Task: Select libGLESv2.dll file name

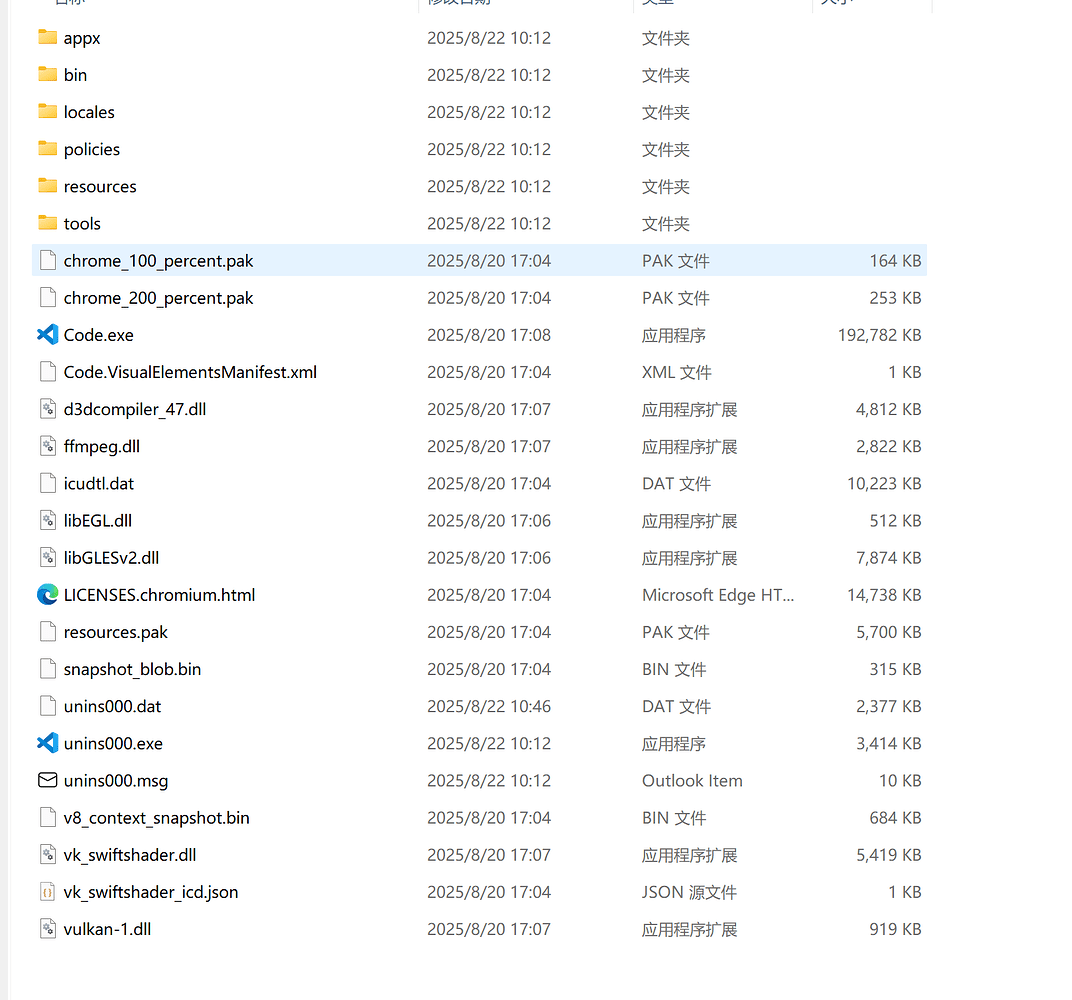Action: pos(111,558)
